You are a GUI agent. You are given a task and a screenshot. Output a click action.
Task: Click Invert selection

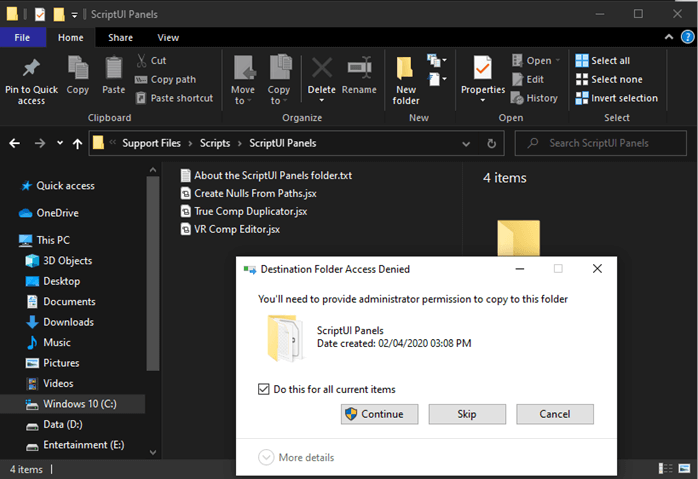617,98
